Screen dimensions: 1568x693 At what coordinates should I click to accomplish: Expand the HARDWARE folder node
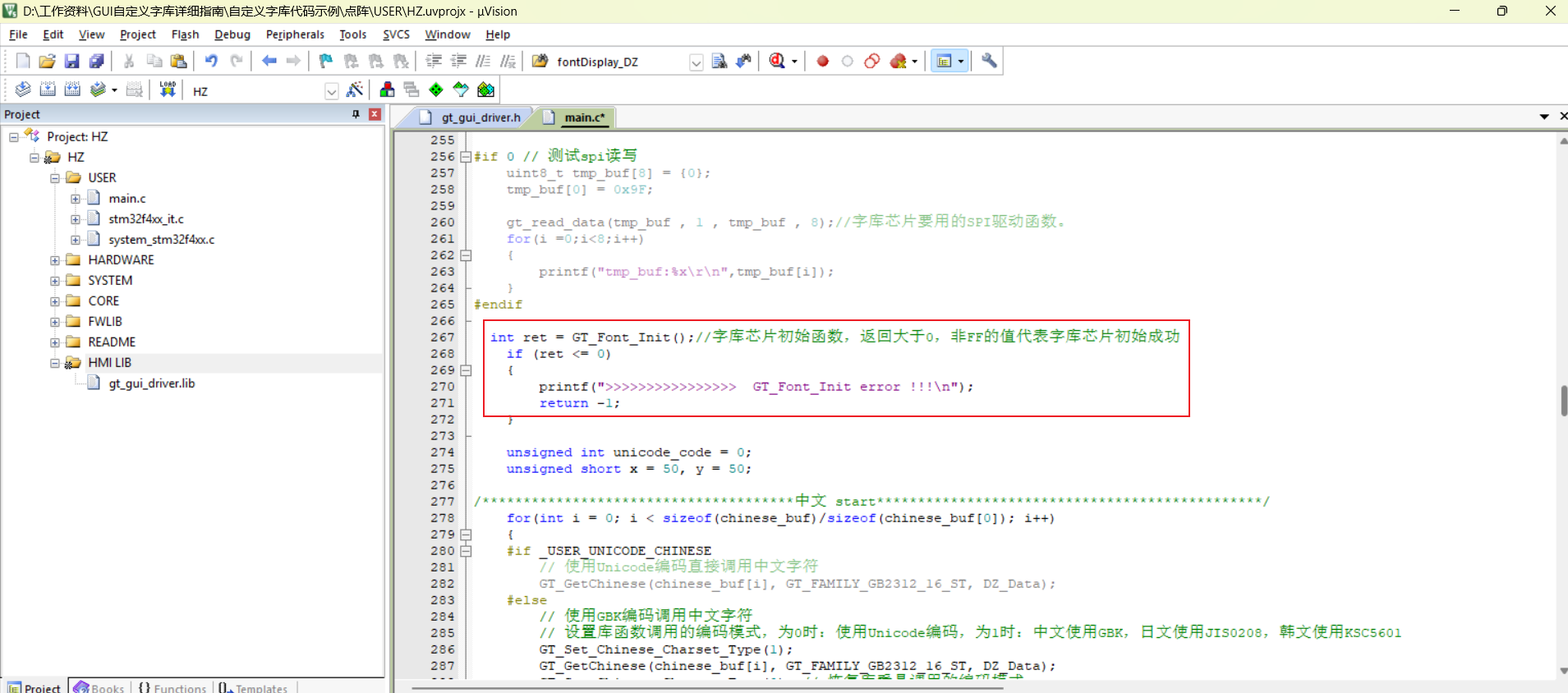[x=55, y=260]
